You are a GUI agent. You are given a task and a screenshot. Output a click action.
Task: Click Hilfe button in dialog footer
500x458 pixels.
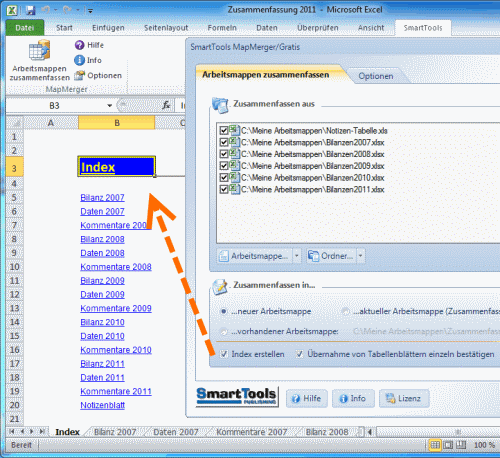click(x=307, y=398)
